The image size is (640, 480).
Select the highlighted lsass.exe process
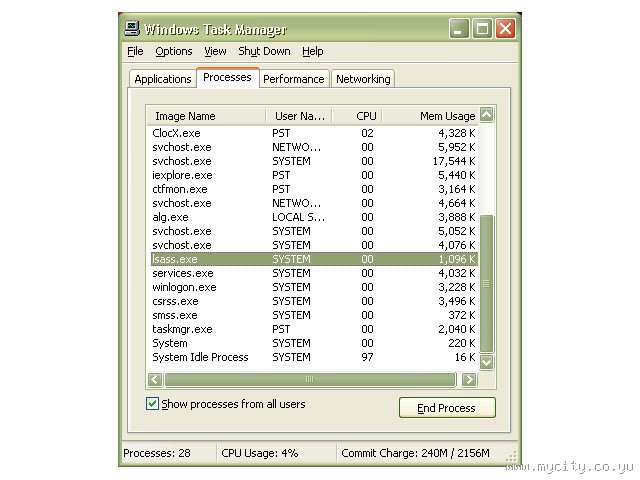pyautogui.click(x=313, y=259)
